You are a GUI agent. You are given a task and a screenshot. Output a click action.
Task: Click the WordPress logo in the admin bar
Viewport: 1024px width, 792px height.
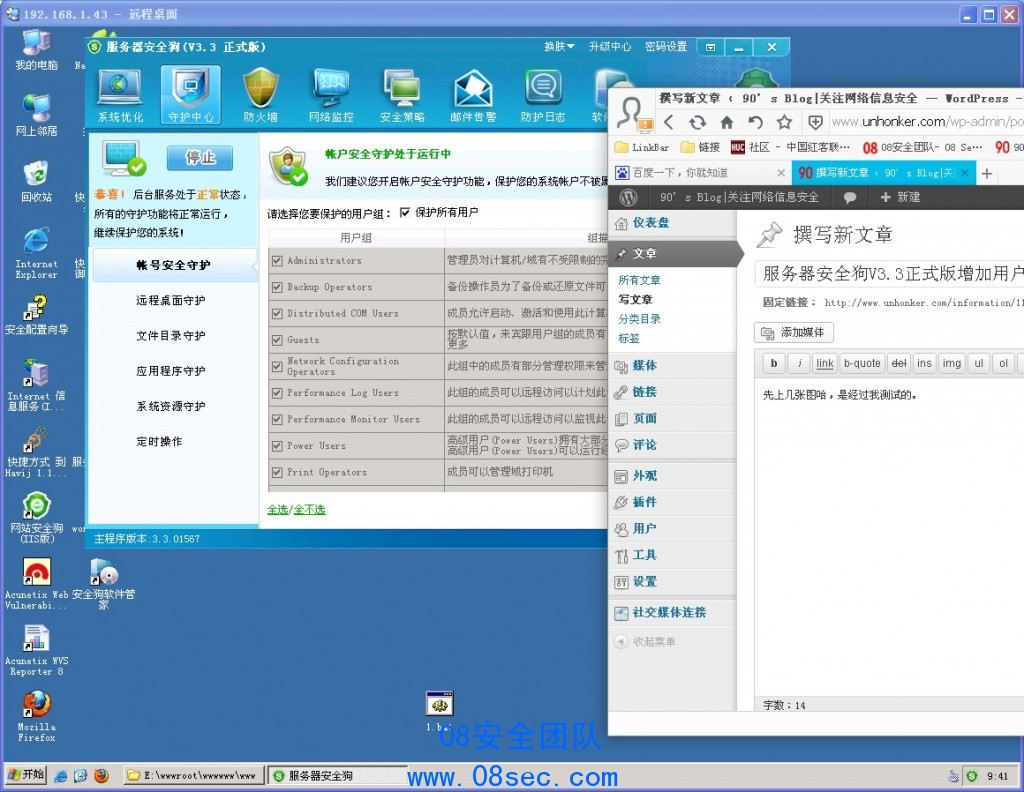coord(628,197)
